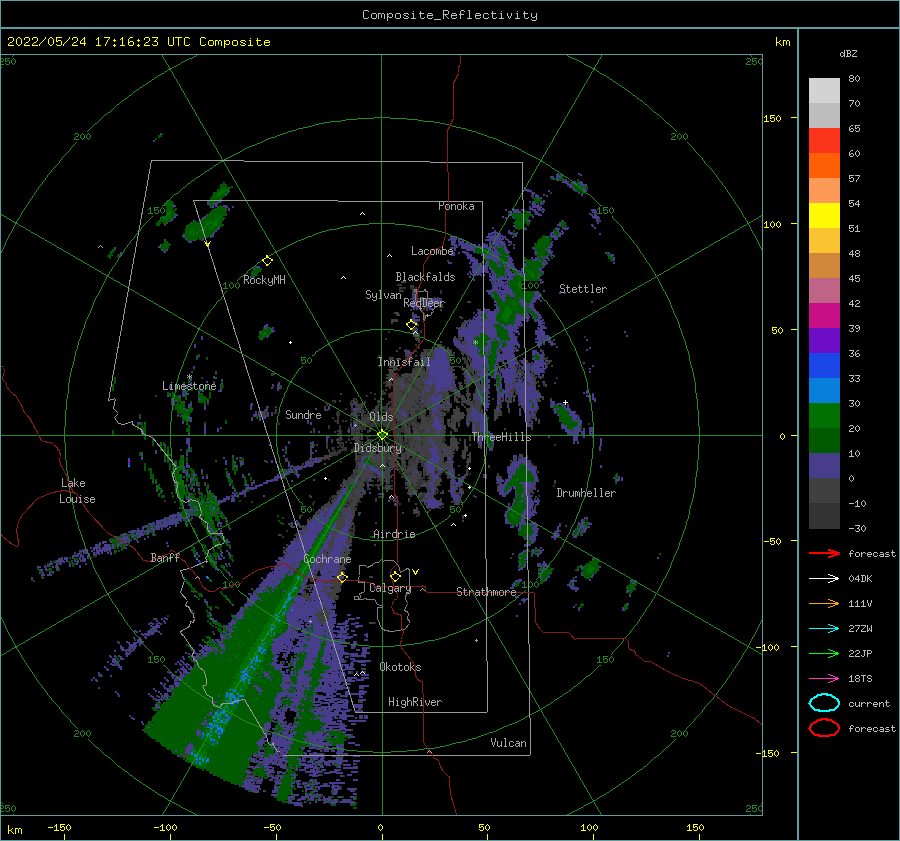The width and height of the screenshot is (900, 841).
Task: Click the dBZ legend heading
Action: [x=848, y=53]
